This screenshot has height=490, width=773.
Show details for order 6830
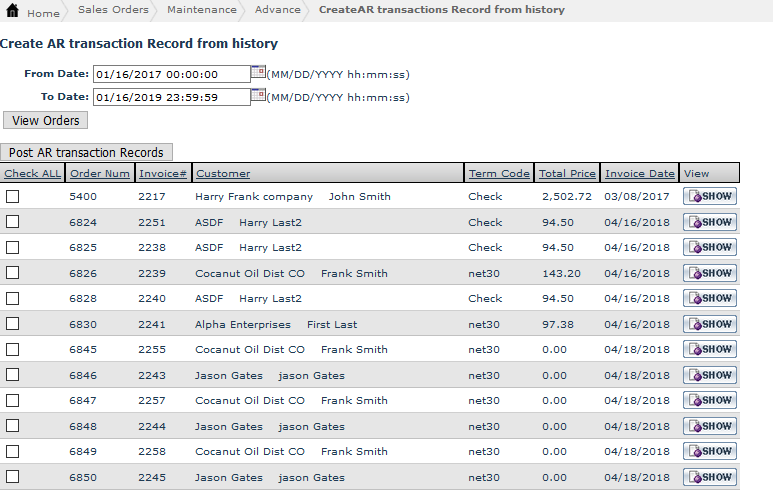pyautogui.click(x=710, y=324)
